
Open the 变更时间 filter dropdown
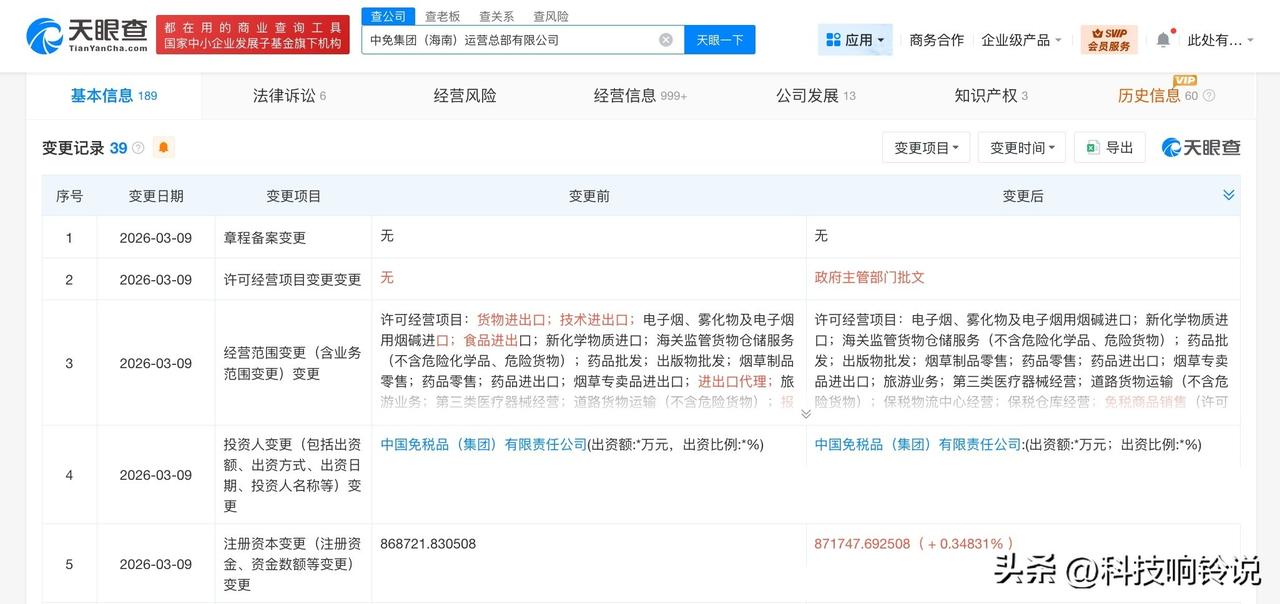pyautogui.click(x=1022, y=148)
